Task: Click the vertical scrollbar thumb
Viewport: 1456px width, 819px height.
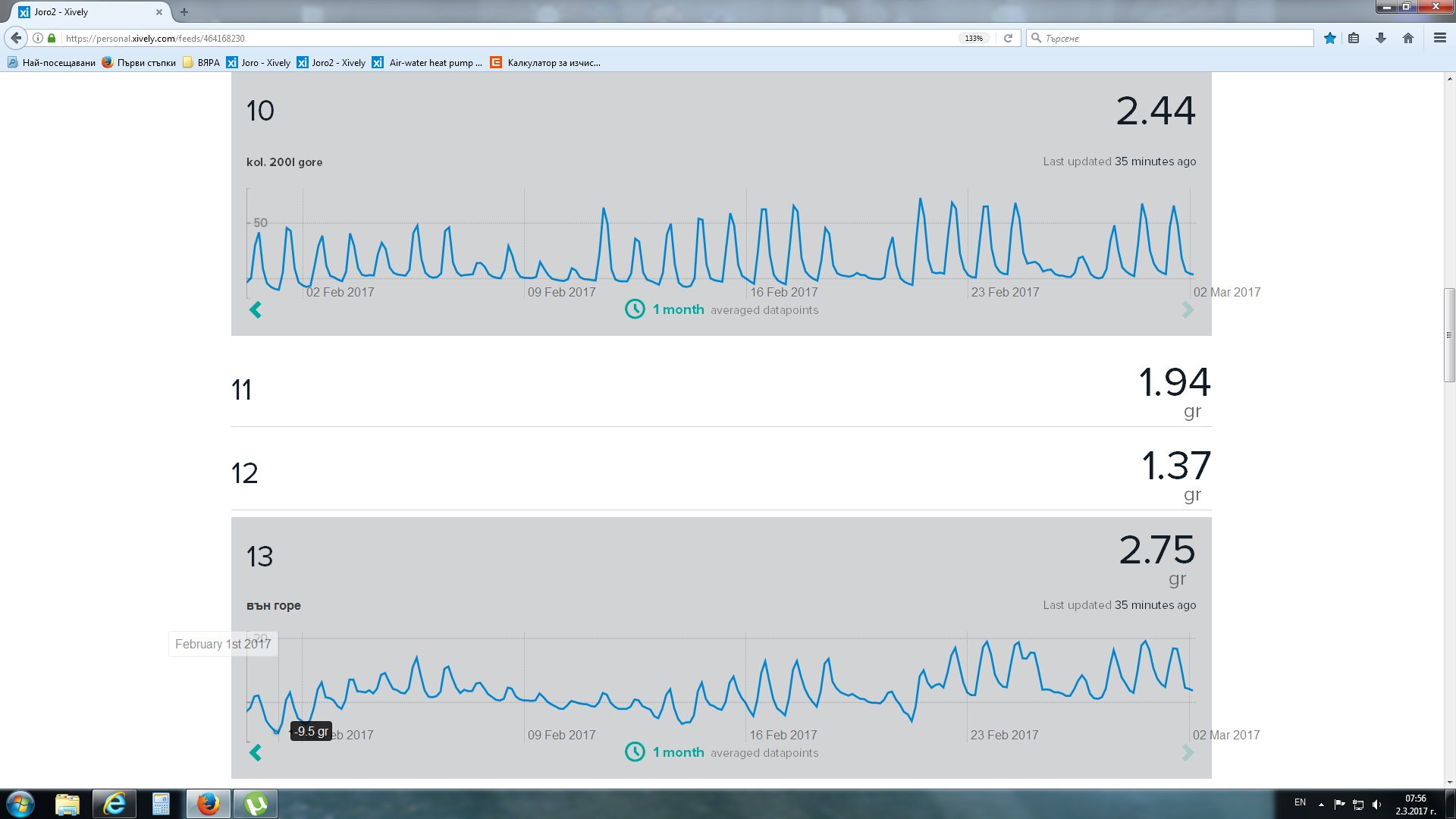Action: click(x=1449, y=334)
